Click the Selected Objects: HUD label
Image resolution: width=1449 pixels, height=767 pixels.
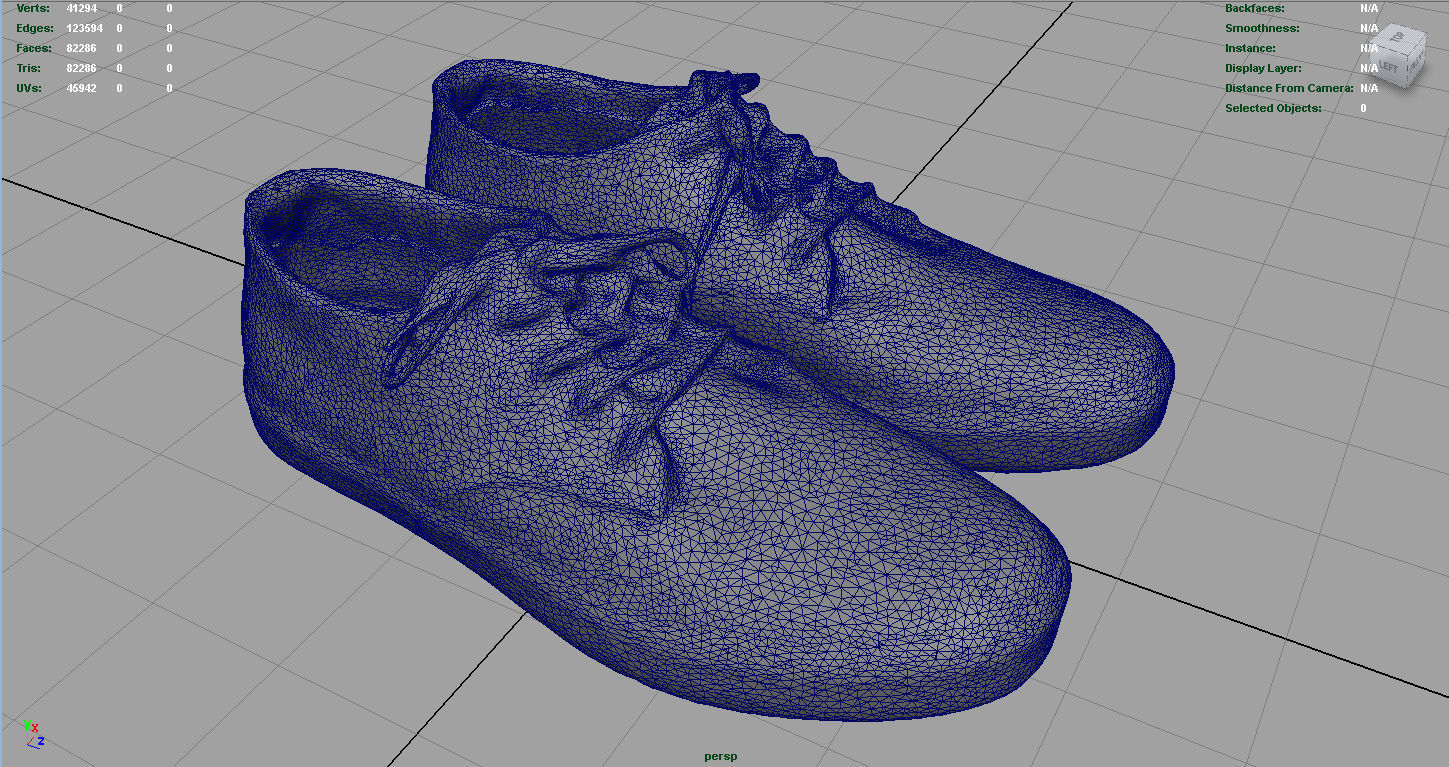pyautogui.click(x=1274, y=108)
